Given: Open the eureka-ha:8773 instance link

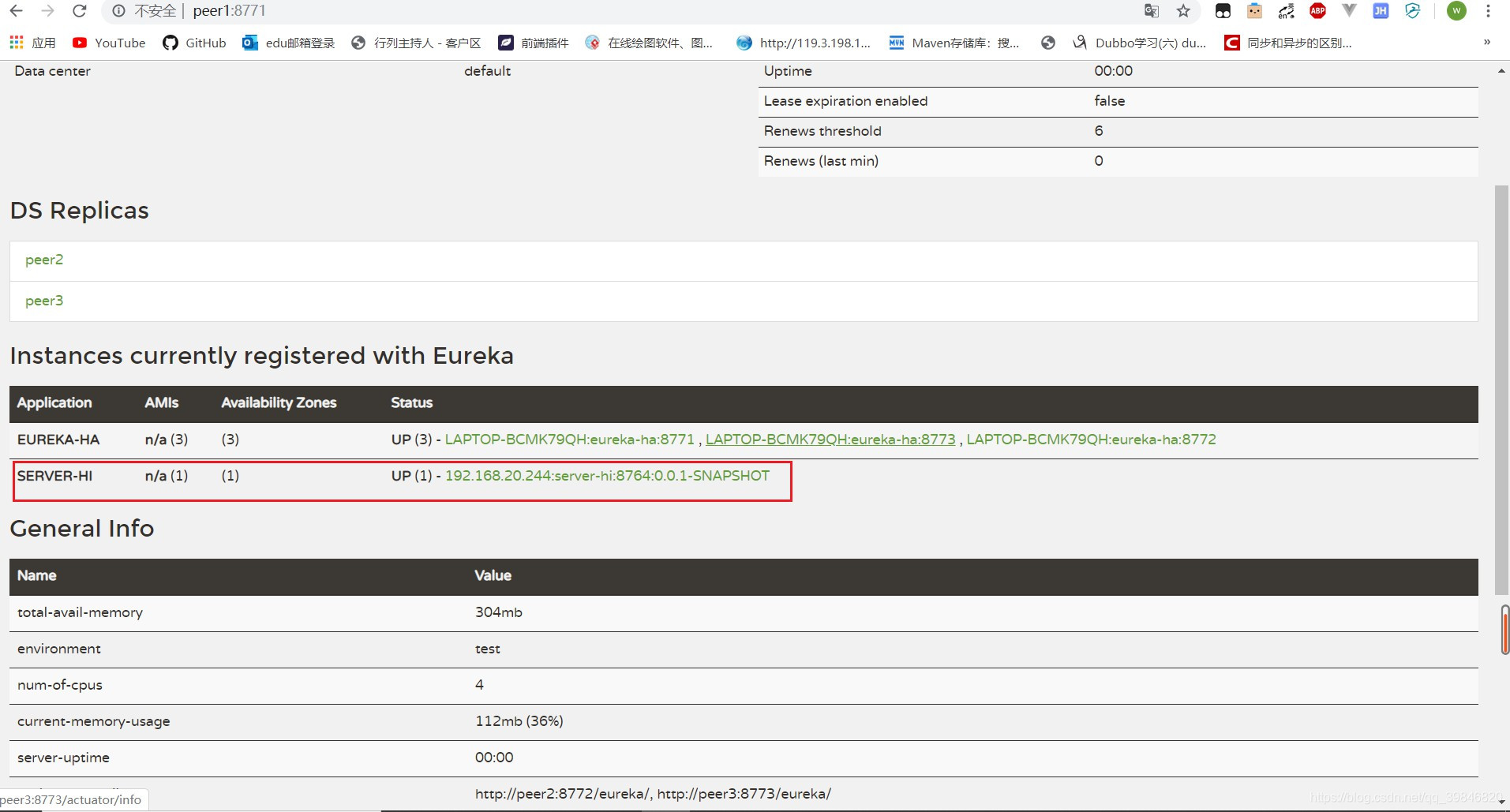Looking at the screenshot, I should [830, 440].
